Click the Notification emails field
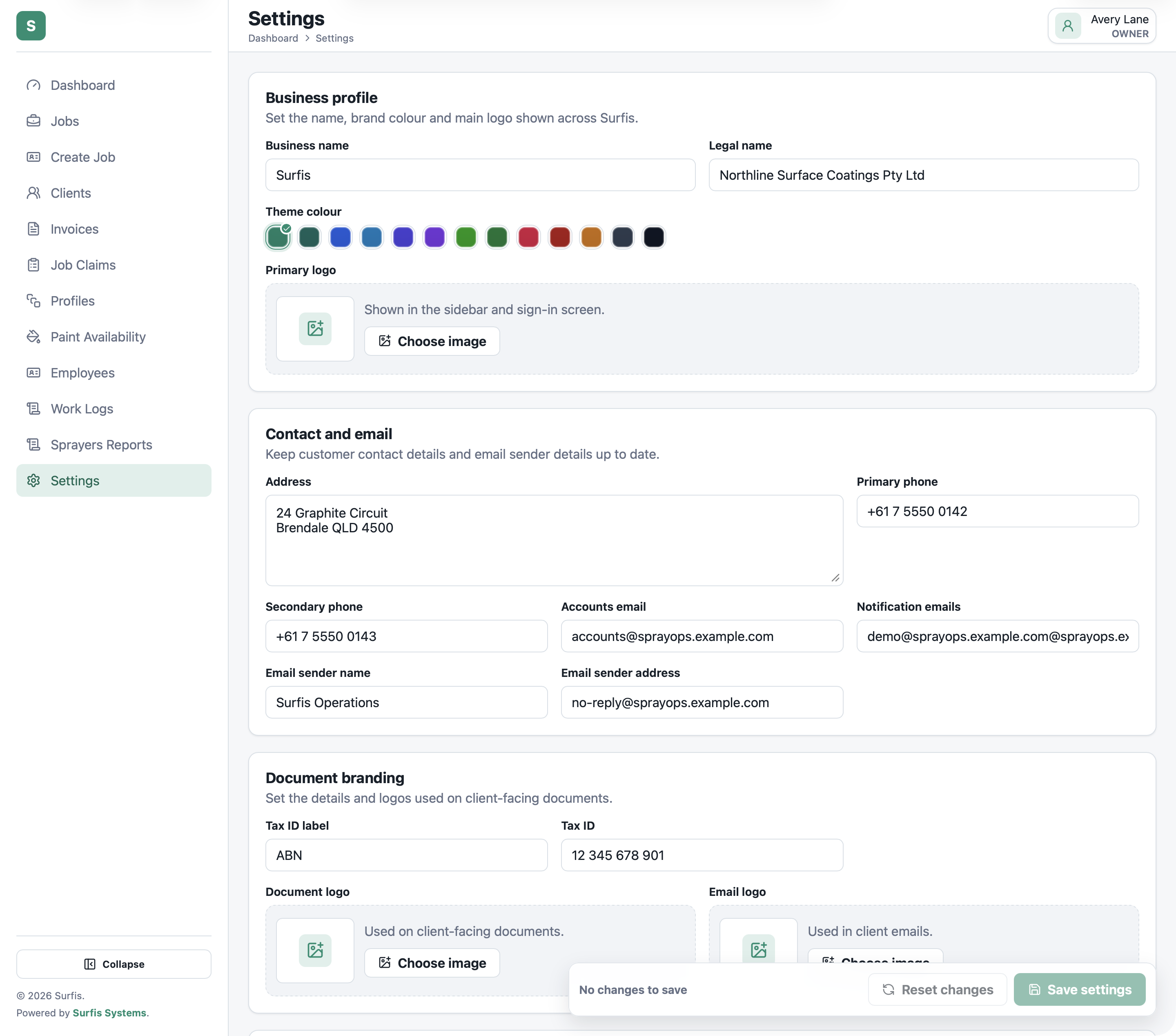Image resolution: width=1176 pixels, height=1036 pixels. (997, 636)
